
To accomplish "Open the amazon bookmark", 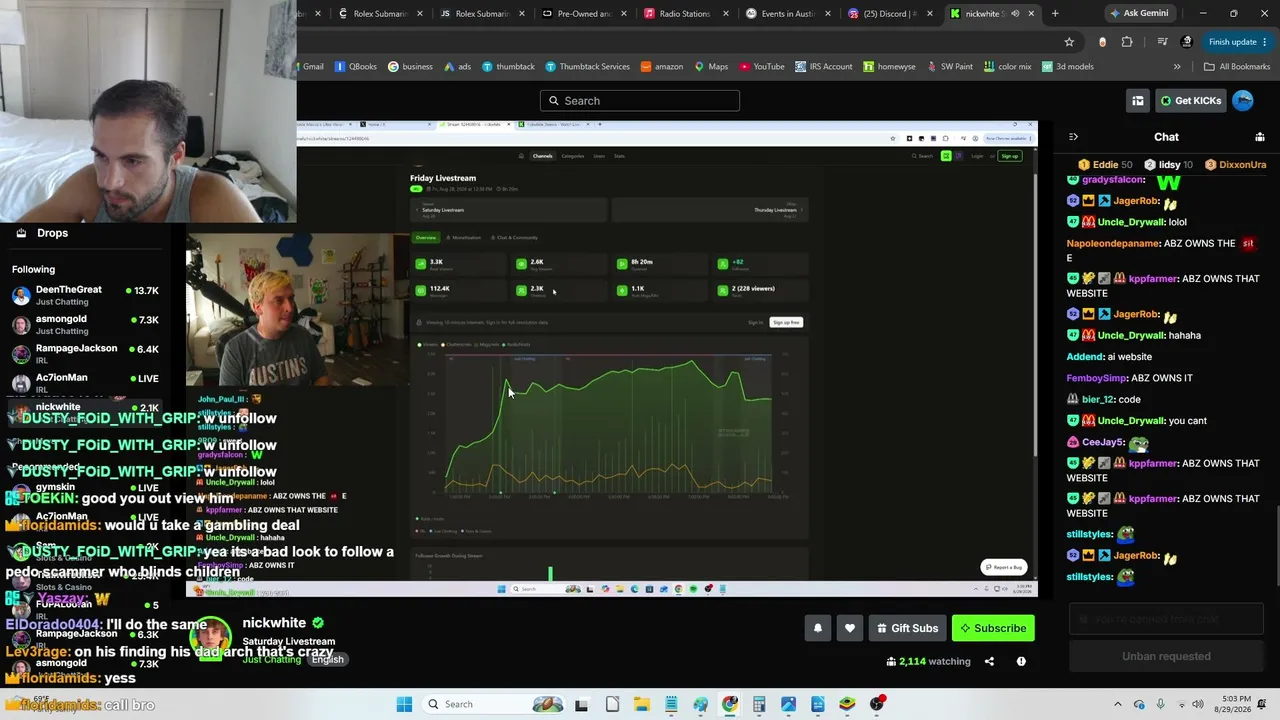I will 661,67.
